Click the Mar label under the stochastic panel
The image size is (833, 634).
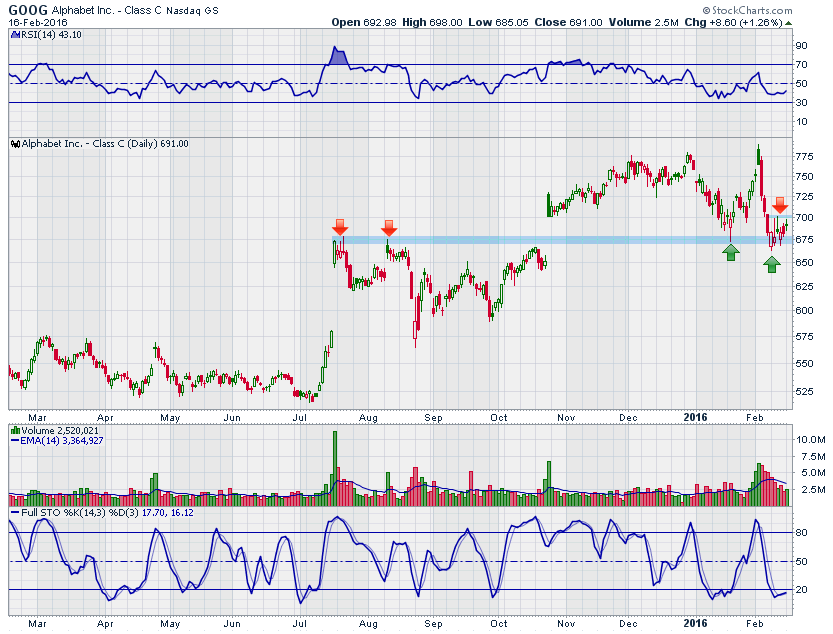[x=37, y=624]
